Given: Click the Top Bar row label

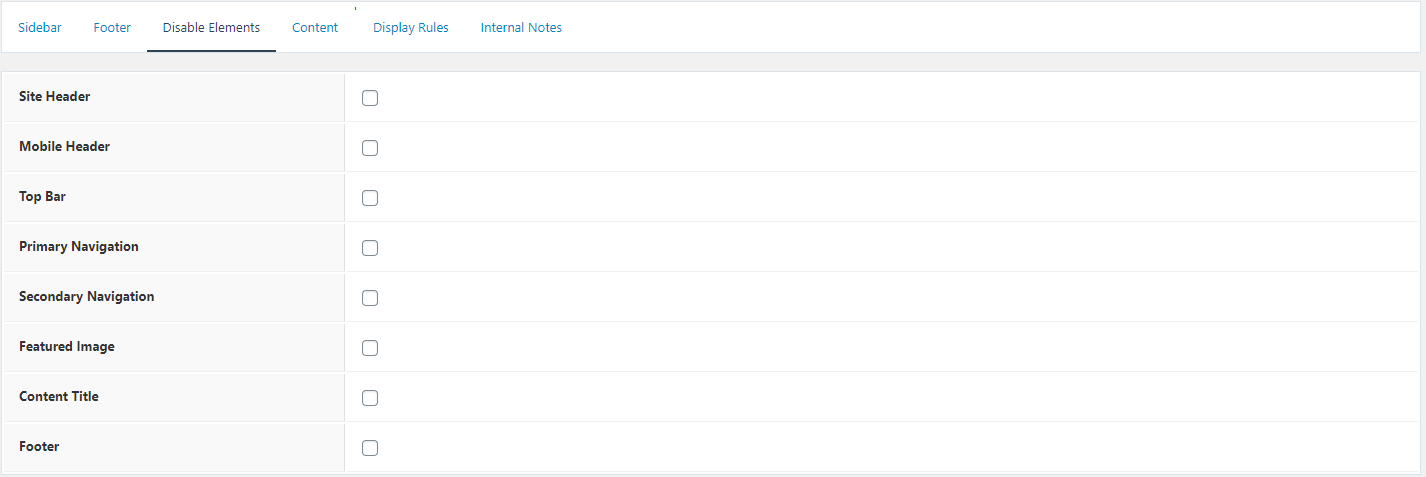Looking at the screenshot, I should [x=43, y=197].
